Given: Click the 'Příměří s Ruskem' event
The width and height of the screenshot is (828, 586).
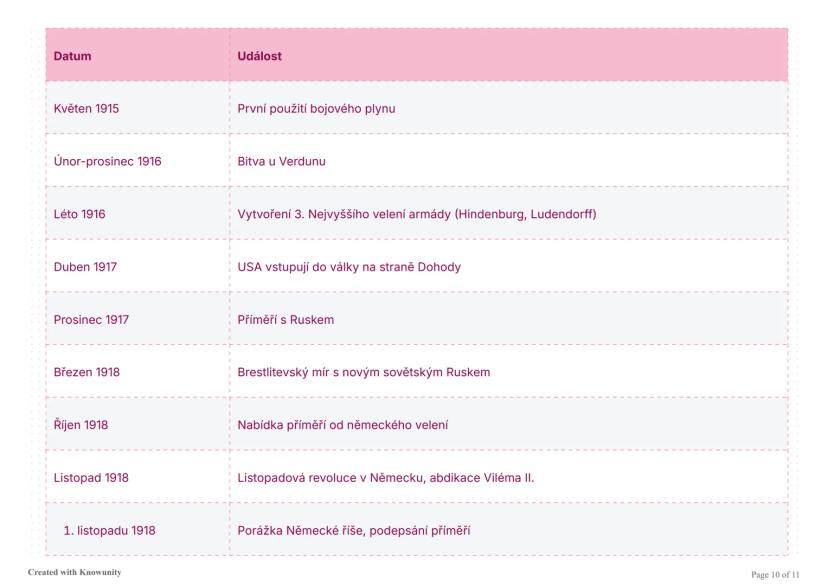Looking at the screenshot, I should coord(286,320).
